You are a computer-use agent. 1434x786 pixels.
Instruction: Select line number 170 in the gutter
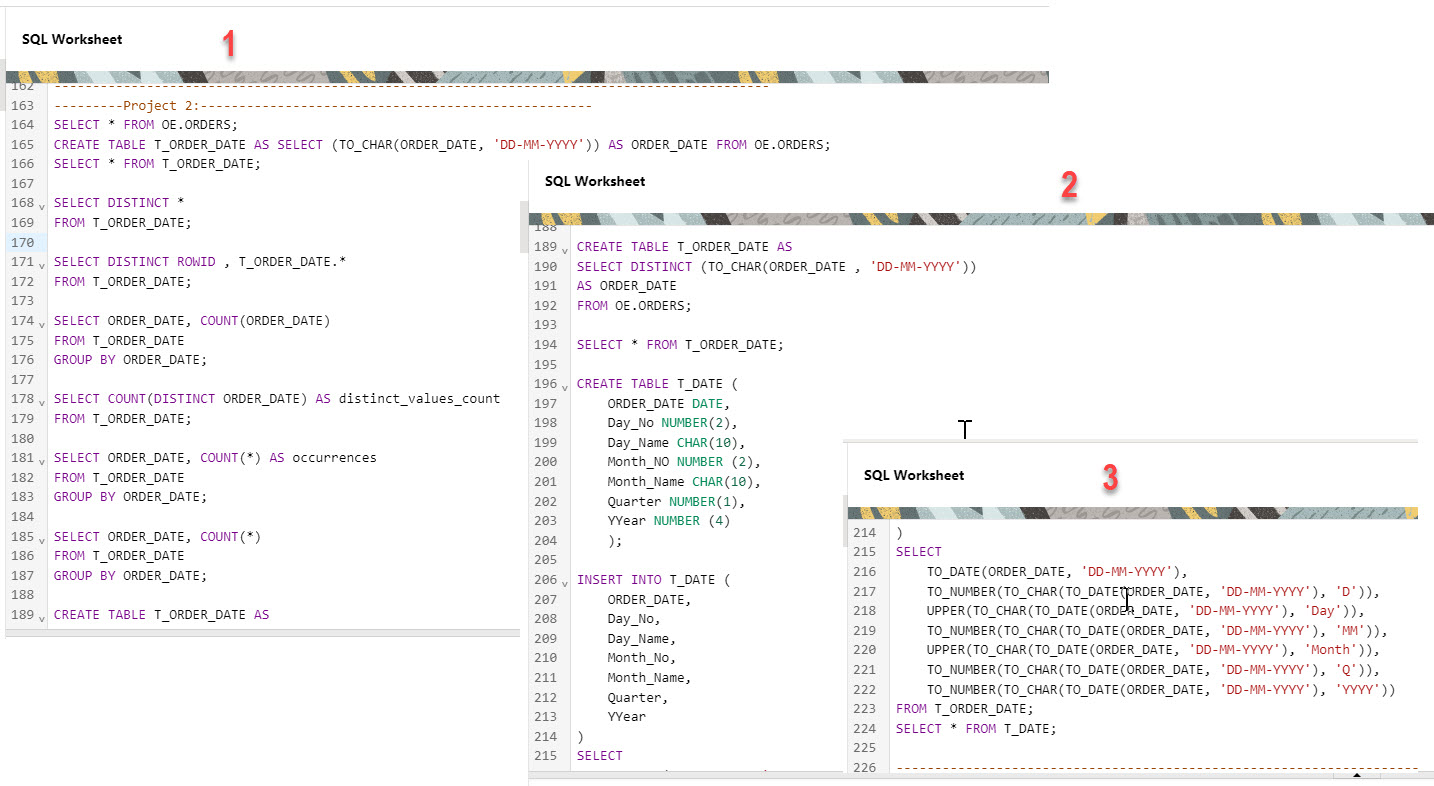(20, 242)
